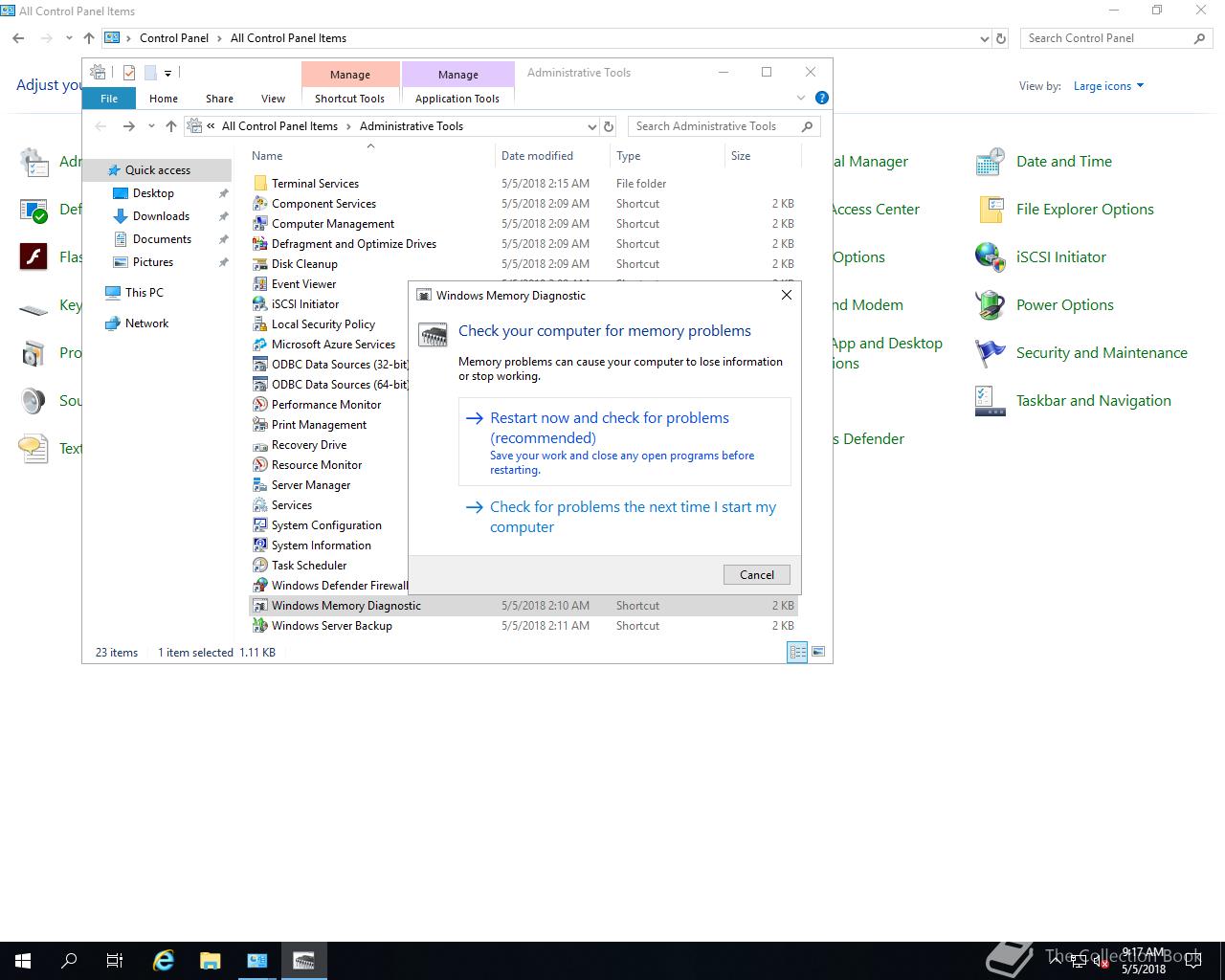Expand the Administrative Tools address bar history dropdown
This screenshot has height=980, width=1225.
[x=591, y=126]
